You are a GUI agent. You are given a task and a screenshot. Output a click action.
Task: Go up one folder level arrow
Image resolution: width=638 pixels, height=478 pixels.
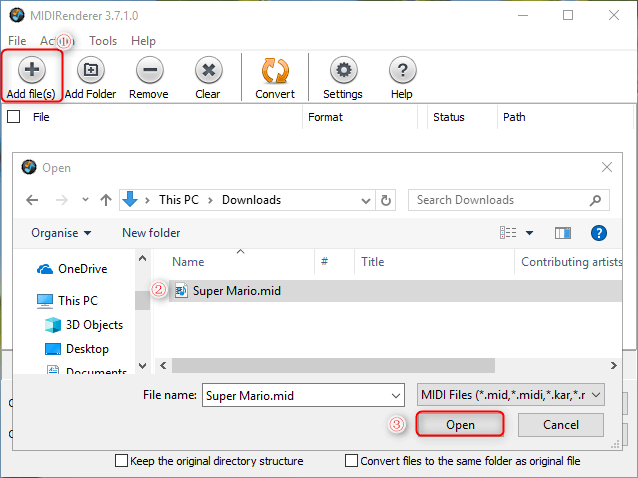pos(106,200)
